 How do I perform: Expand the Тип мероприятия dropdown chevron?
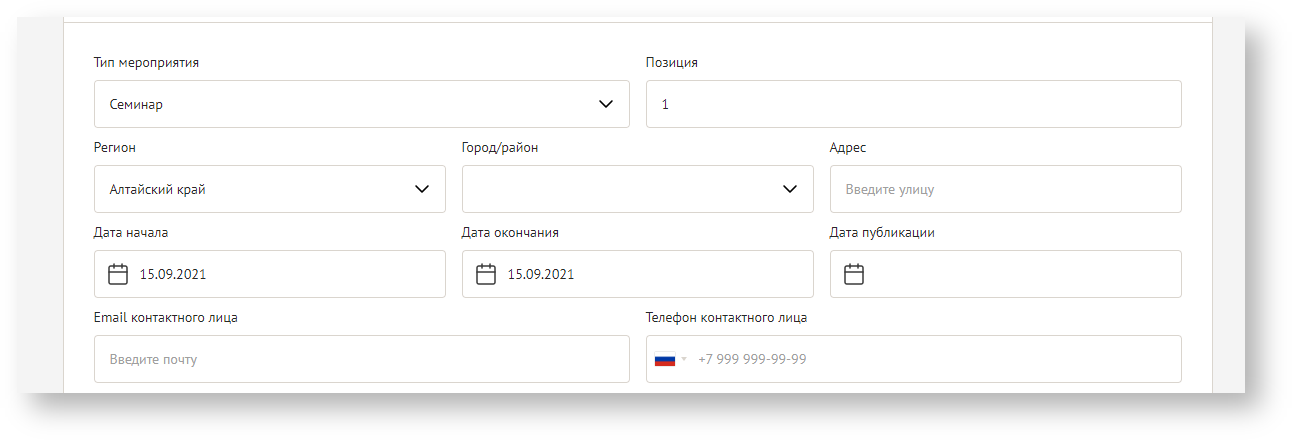click(605, 104)
